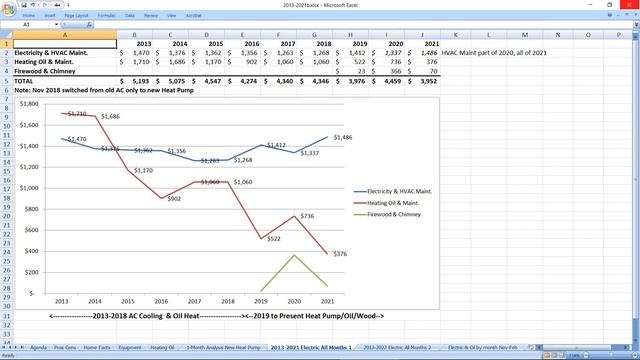Switch to 1-Month Analysis New Heat Pump tab

pos(223,347)
